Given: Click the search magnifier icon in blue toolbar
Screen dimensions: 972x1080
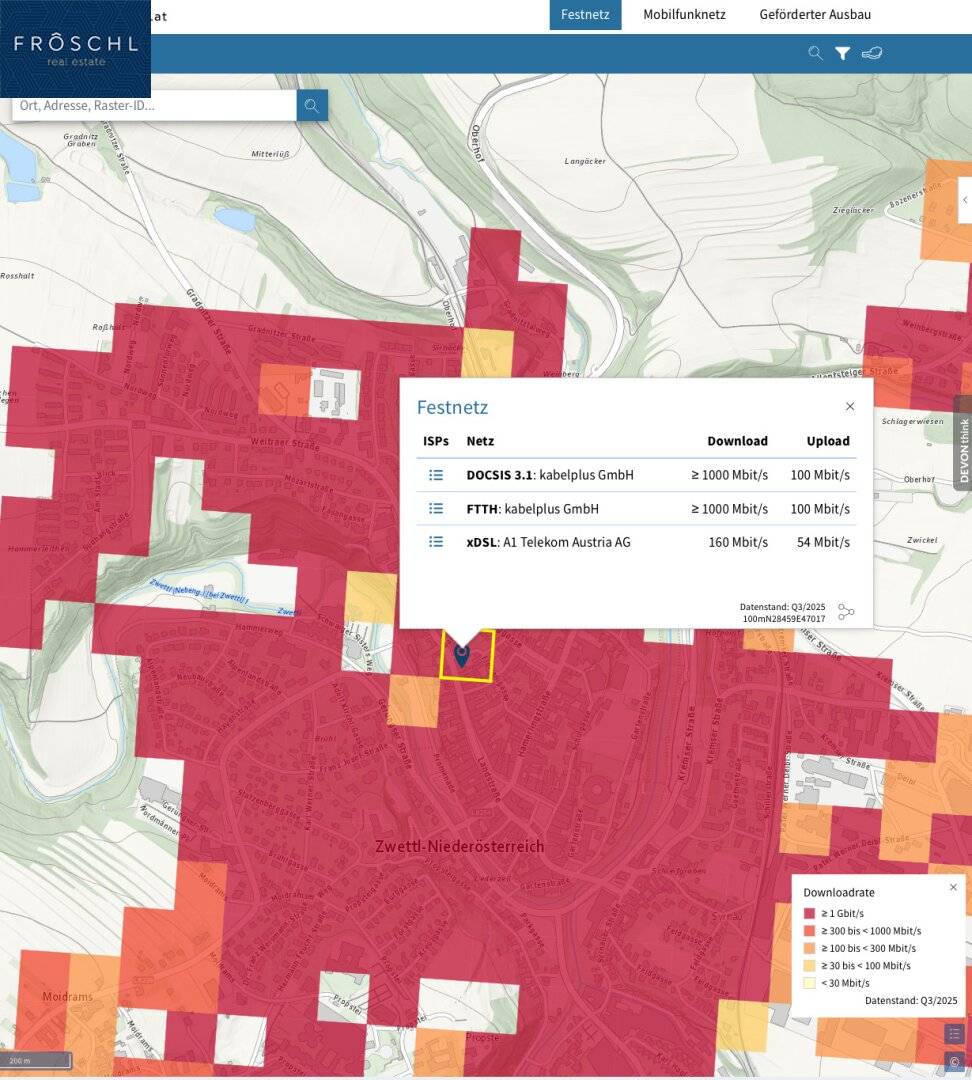Looking at the screenshot, I should (x=816, y=53).
